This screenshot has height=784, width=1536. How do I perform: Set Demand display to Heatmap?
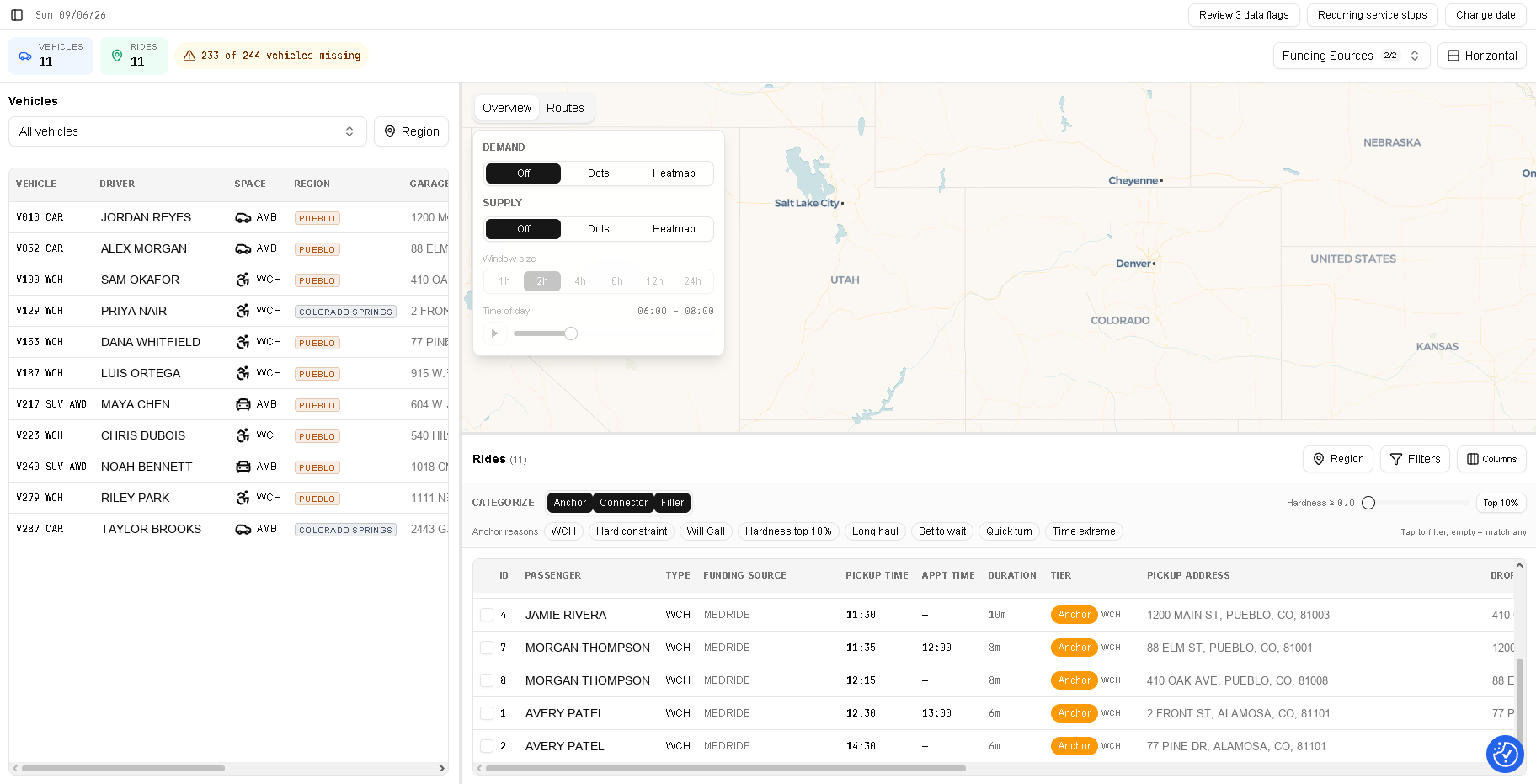pyautogui.click(x=674, y=173)
